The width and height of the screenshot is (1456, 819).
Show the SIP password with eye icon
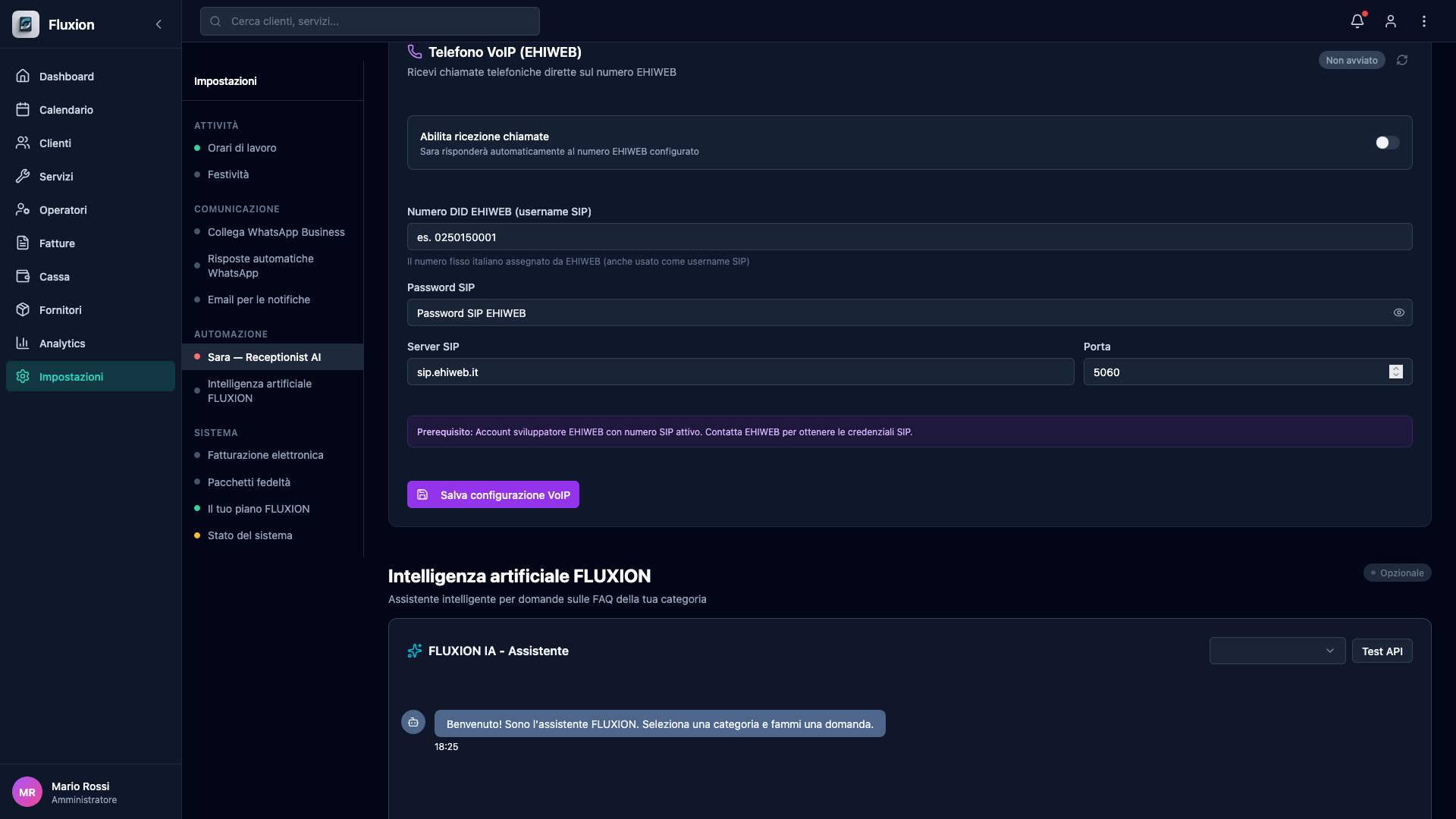[1398, 312]
